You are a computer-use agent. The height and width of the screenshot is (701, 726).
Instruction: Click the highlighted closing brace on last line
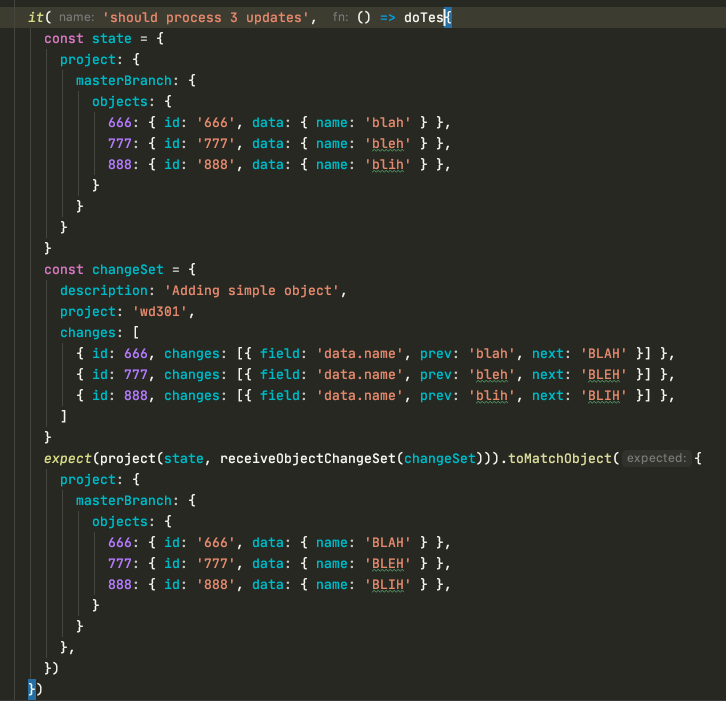tap(32, 689)
